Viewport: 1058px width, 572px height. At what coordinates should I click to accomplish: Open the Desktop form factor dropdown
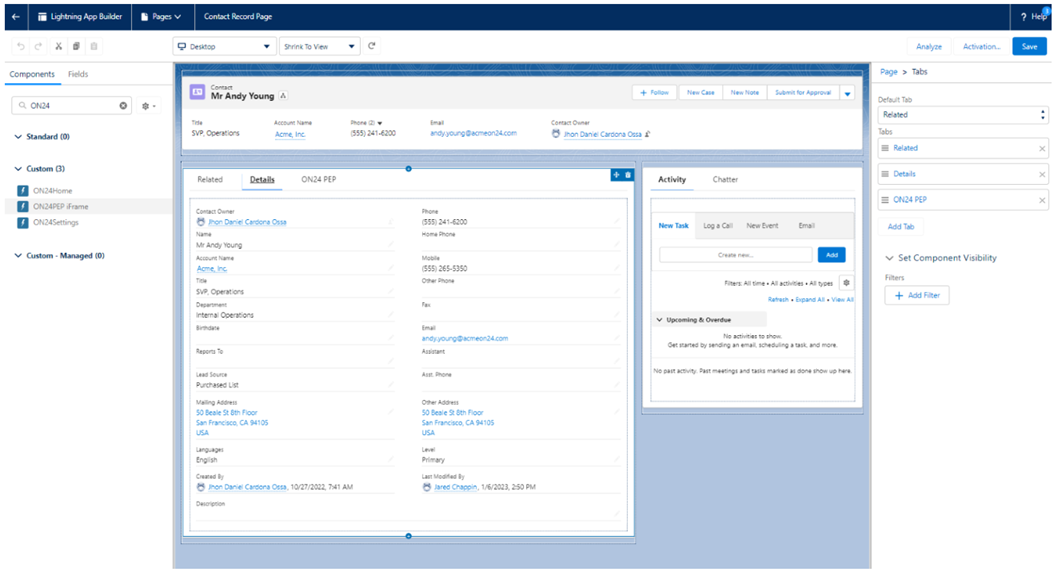pos(224,47)
